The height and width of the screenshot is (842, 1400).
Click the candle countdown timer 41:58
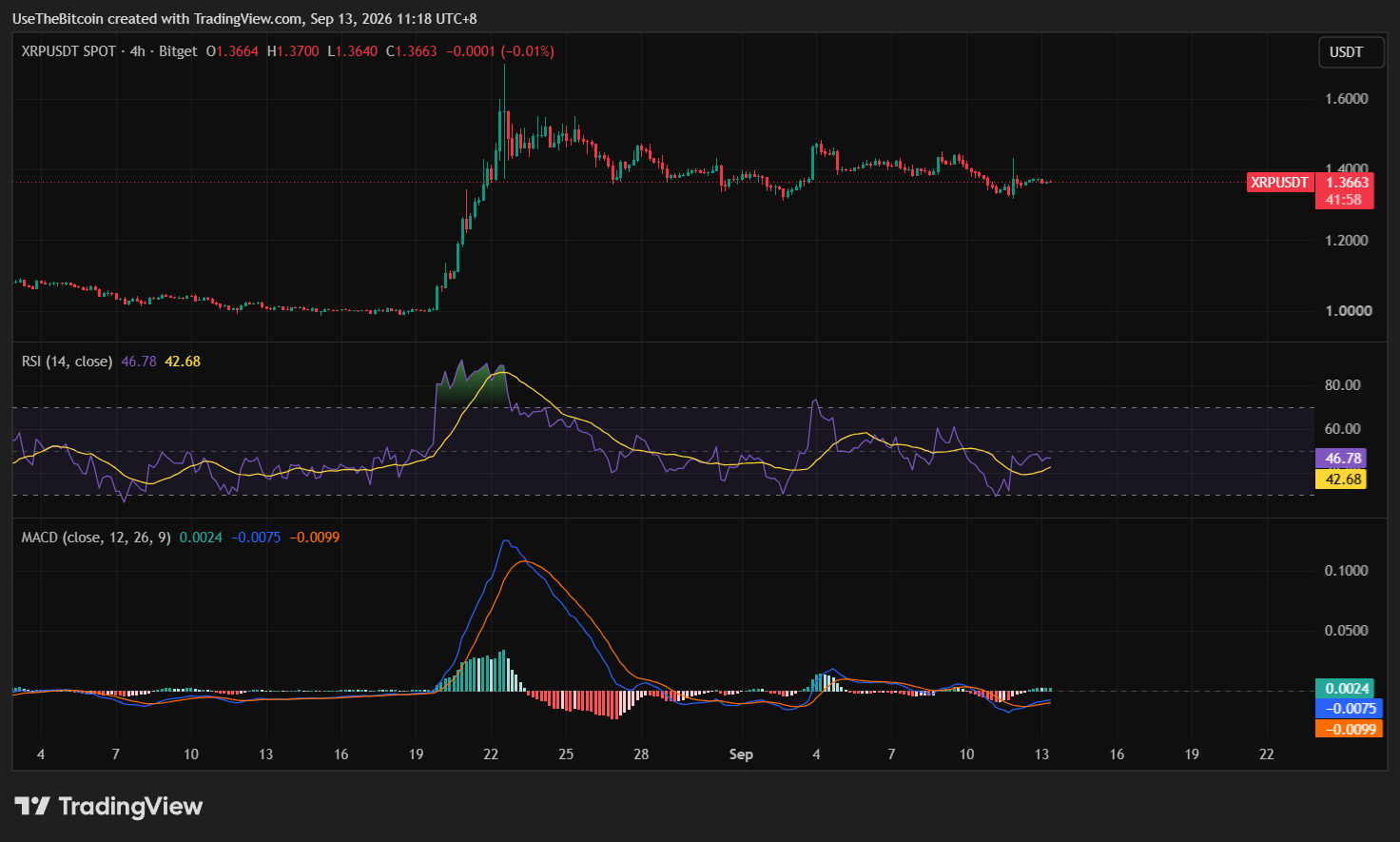point(1344,200)
